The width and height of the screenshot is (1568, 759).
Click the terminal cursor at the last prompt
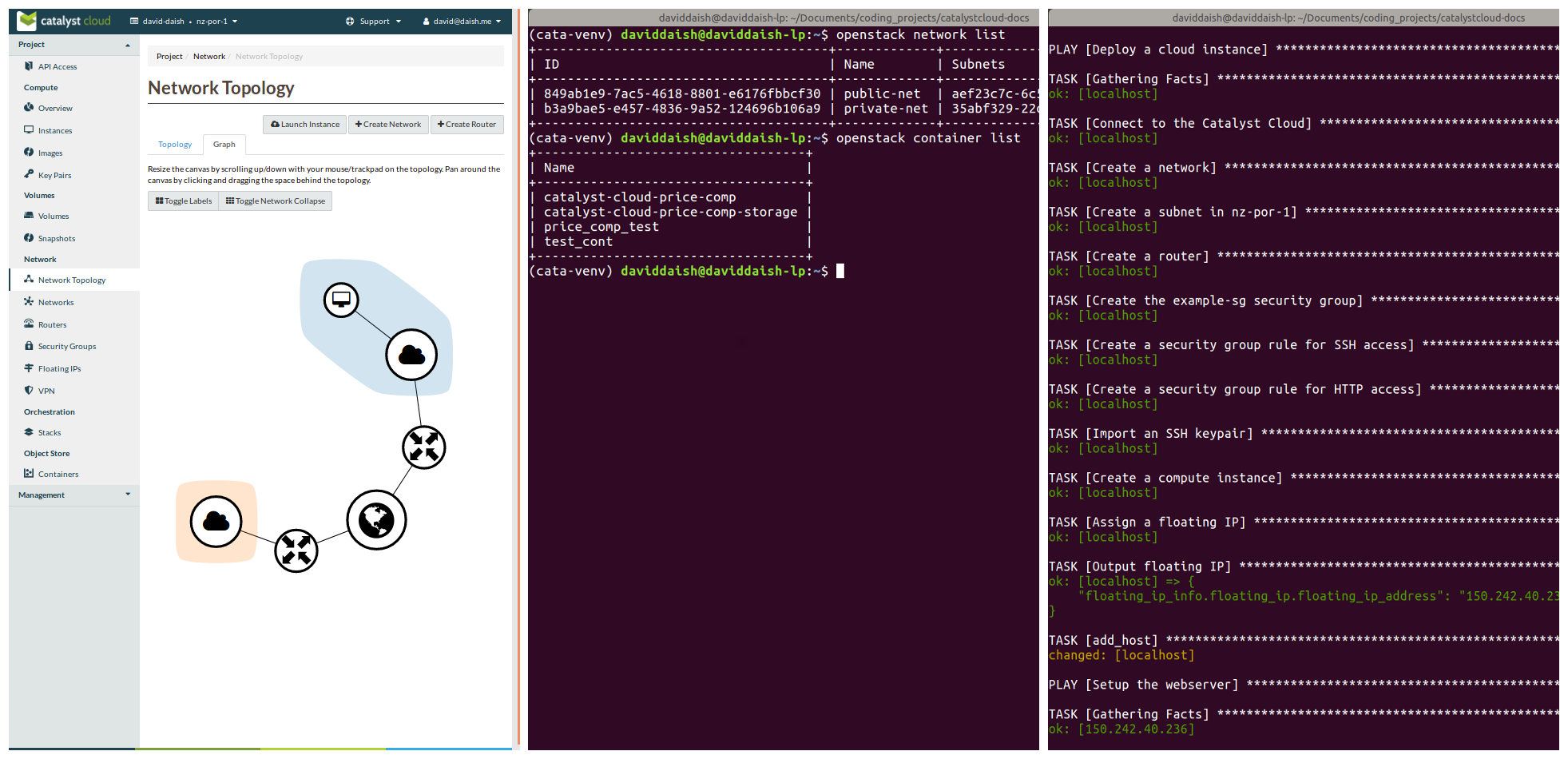[x=840, y=271]
